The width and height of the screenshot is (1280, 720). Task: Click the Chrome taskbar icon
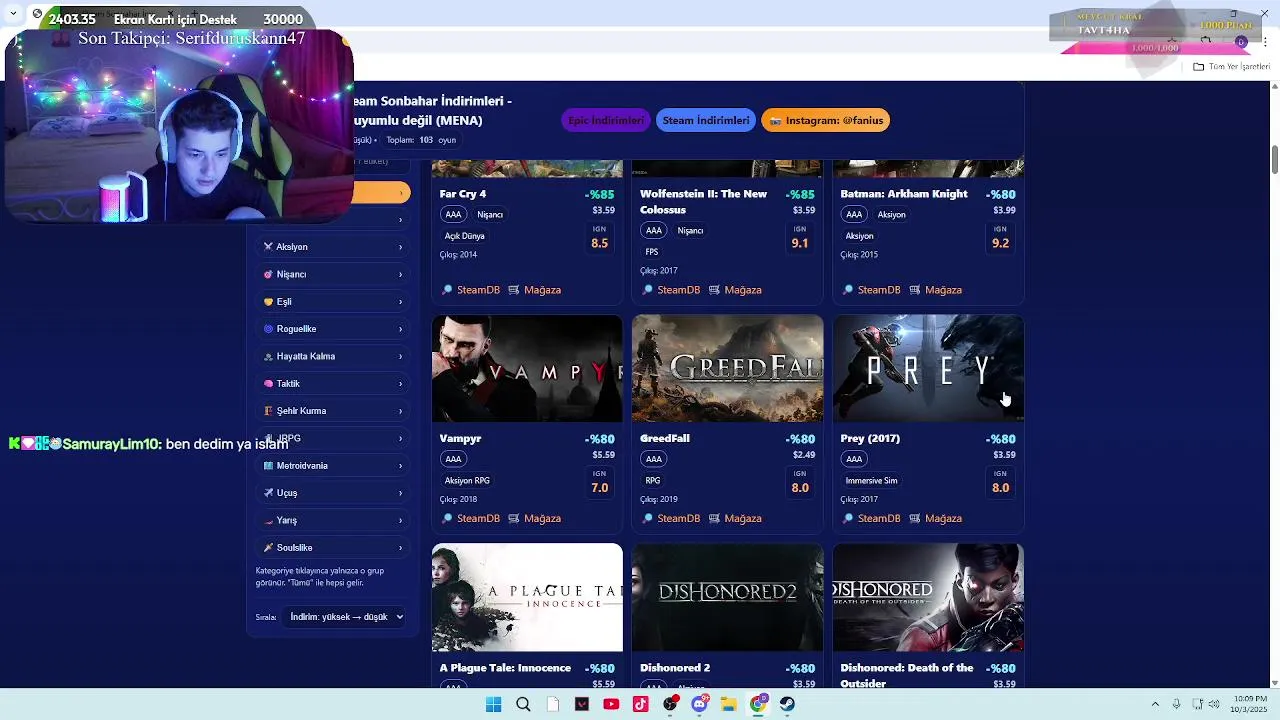click(x=759, y=704)
